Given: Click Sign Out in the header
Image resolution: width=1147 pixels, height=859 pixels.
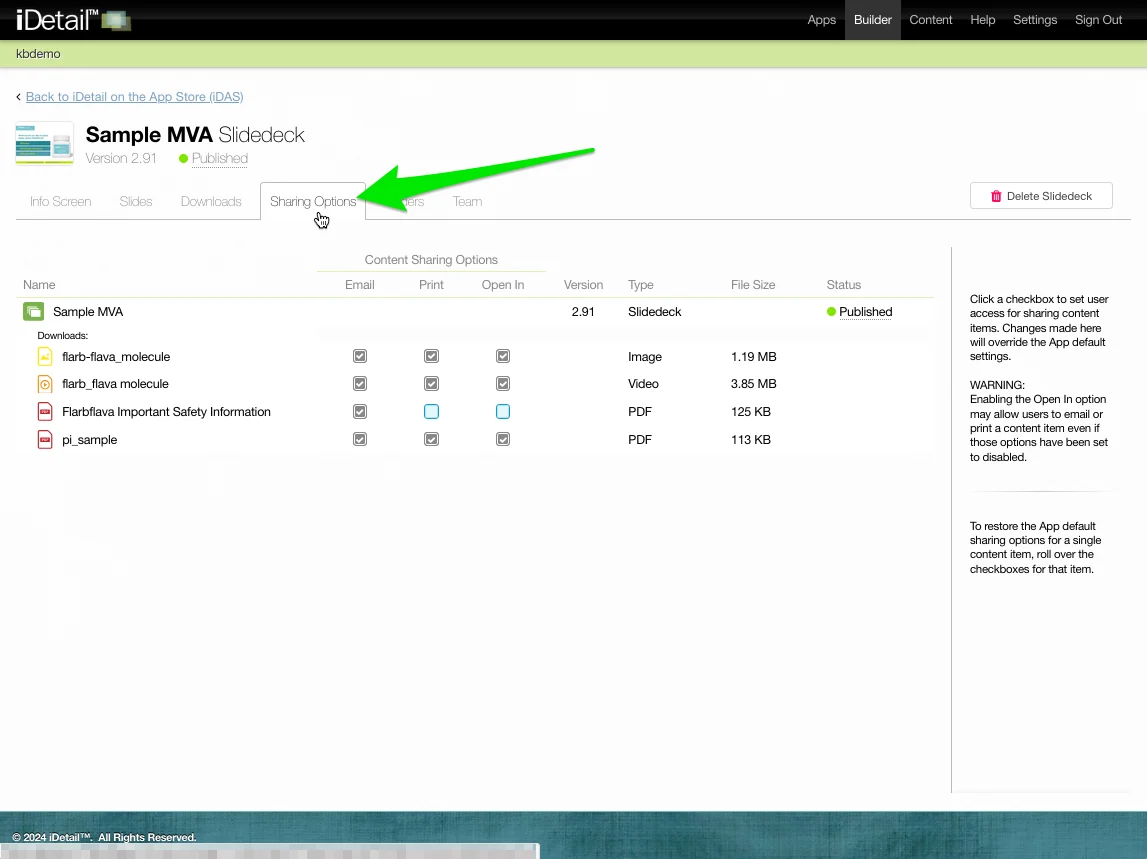Looking at the screenshot, I should pyautogui.click(x=1098, y=20).
